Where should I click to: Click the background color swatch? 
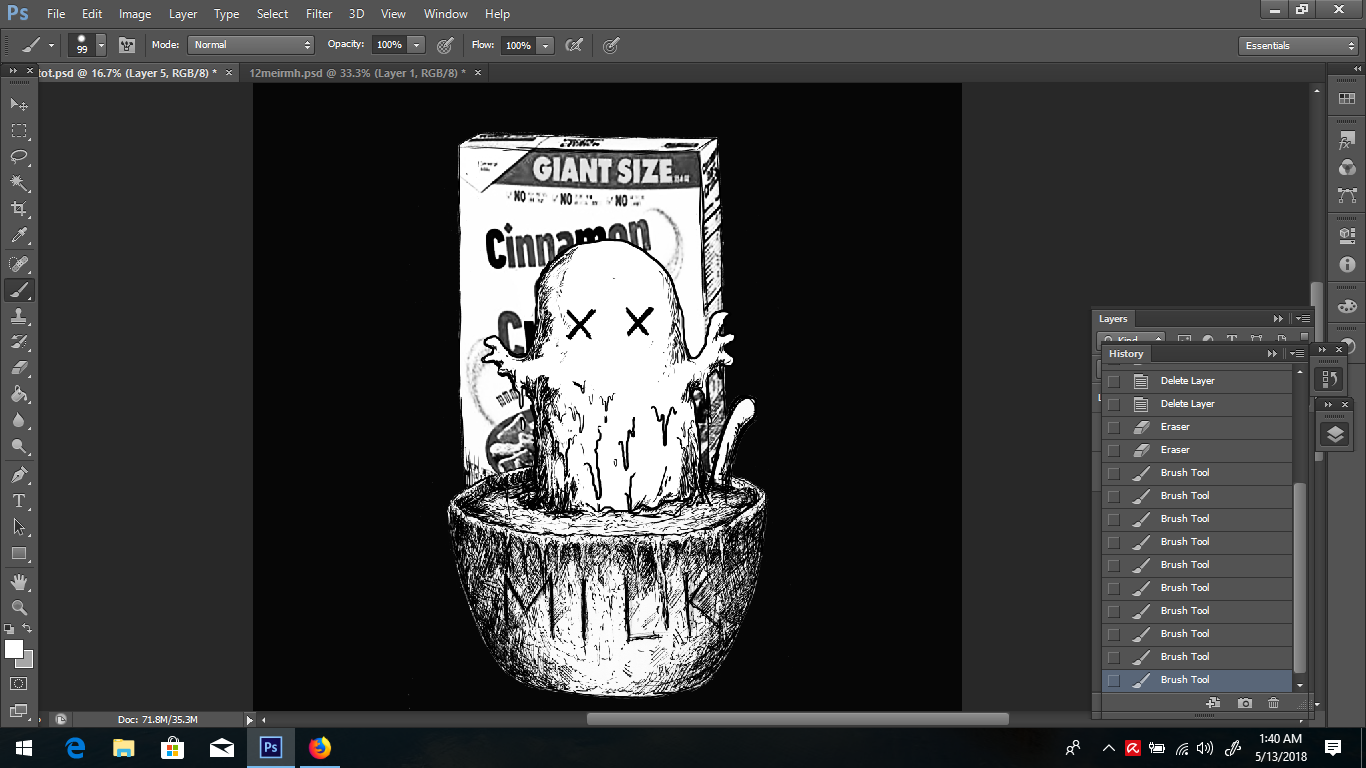coord(26,661)
